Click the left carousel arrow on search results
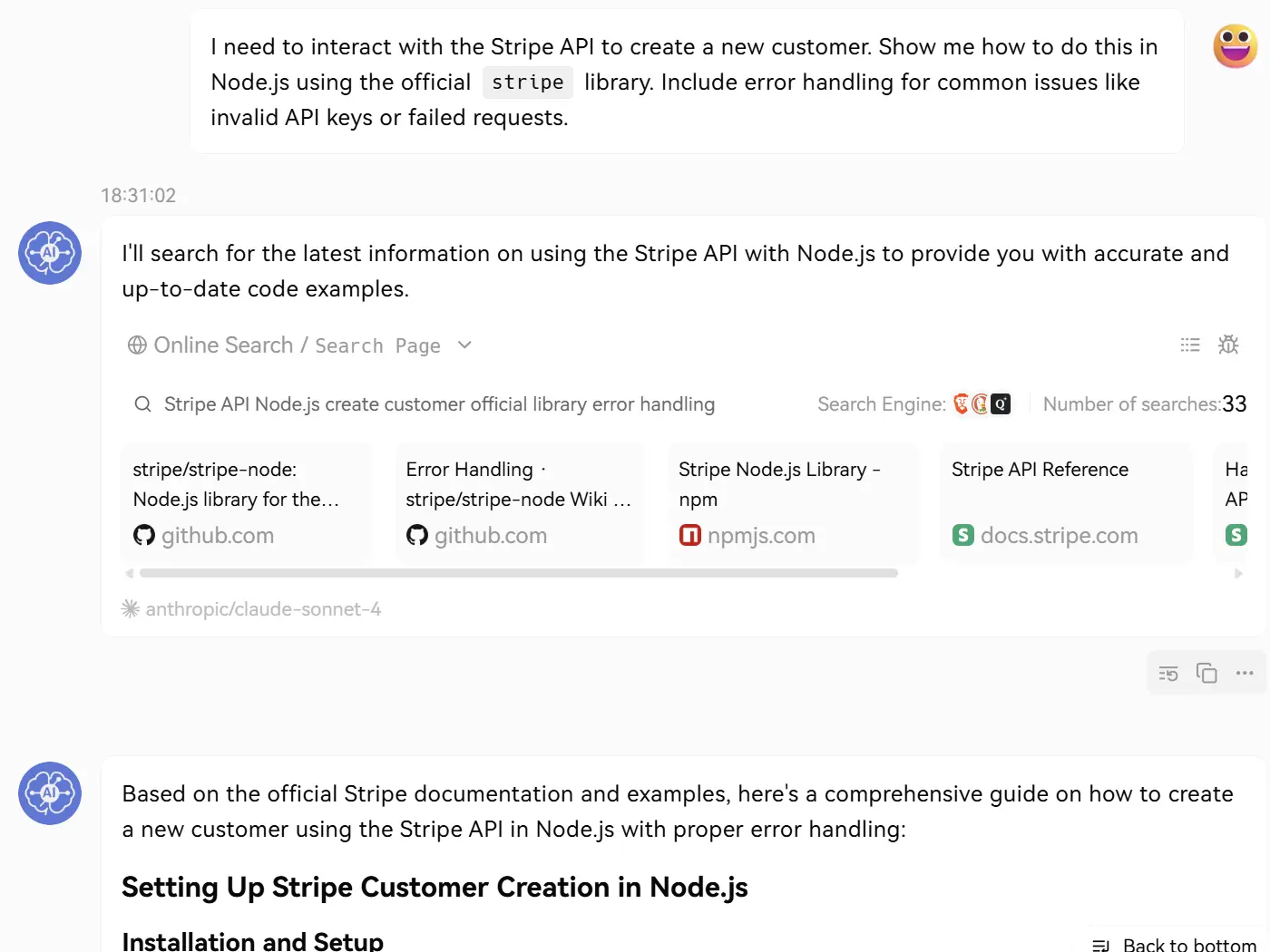Viewport: 1270px width, 952px height. coord(129,573)
